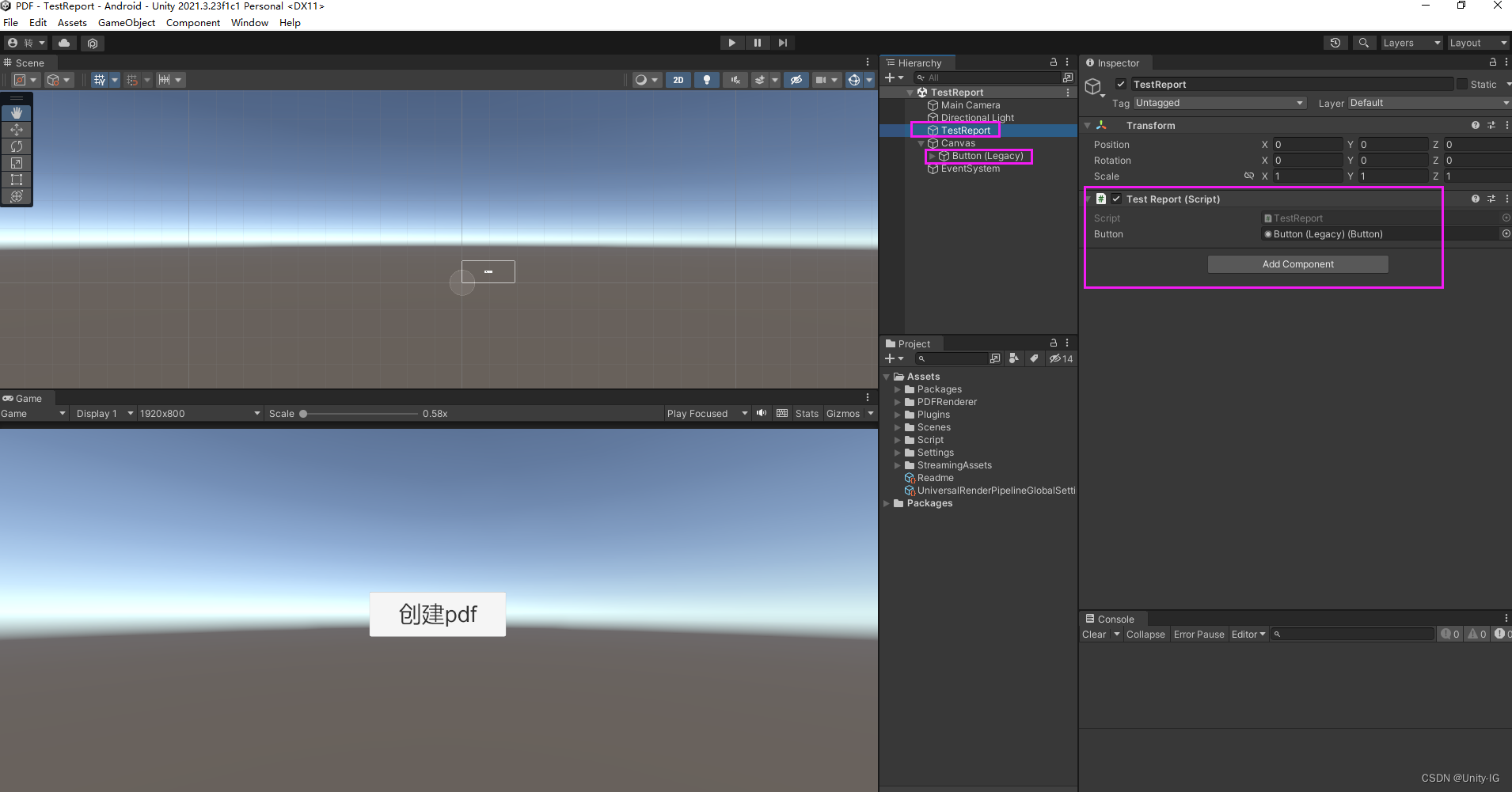Enable the Static checkbox
The image size is (1512, 792).
(1461, 84)
